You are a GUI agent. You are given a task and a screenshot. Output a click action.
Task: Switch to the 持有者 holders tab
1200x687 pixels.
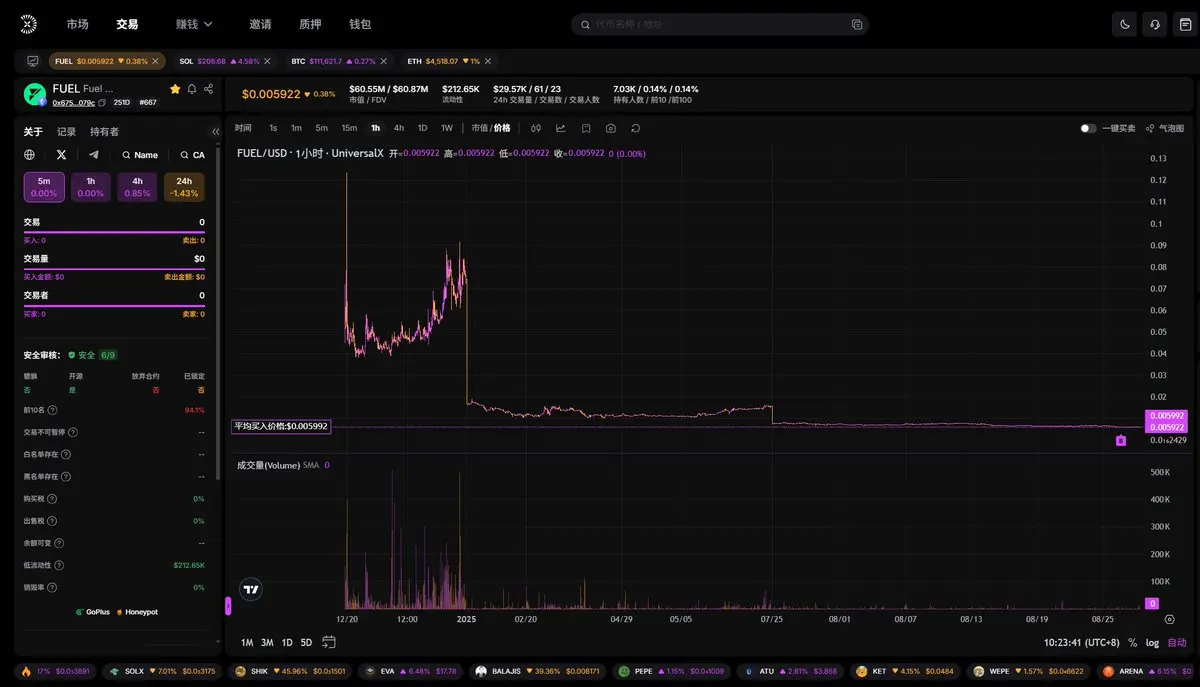coord(104,131)
